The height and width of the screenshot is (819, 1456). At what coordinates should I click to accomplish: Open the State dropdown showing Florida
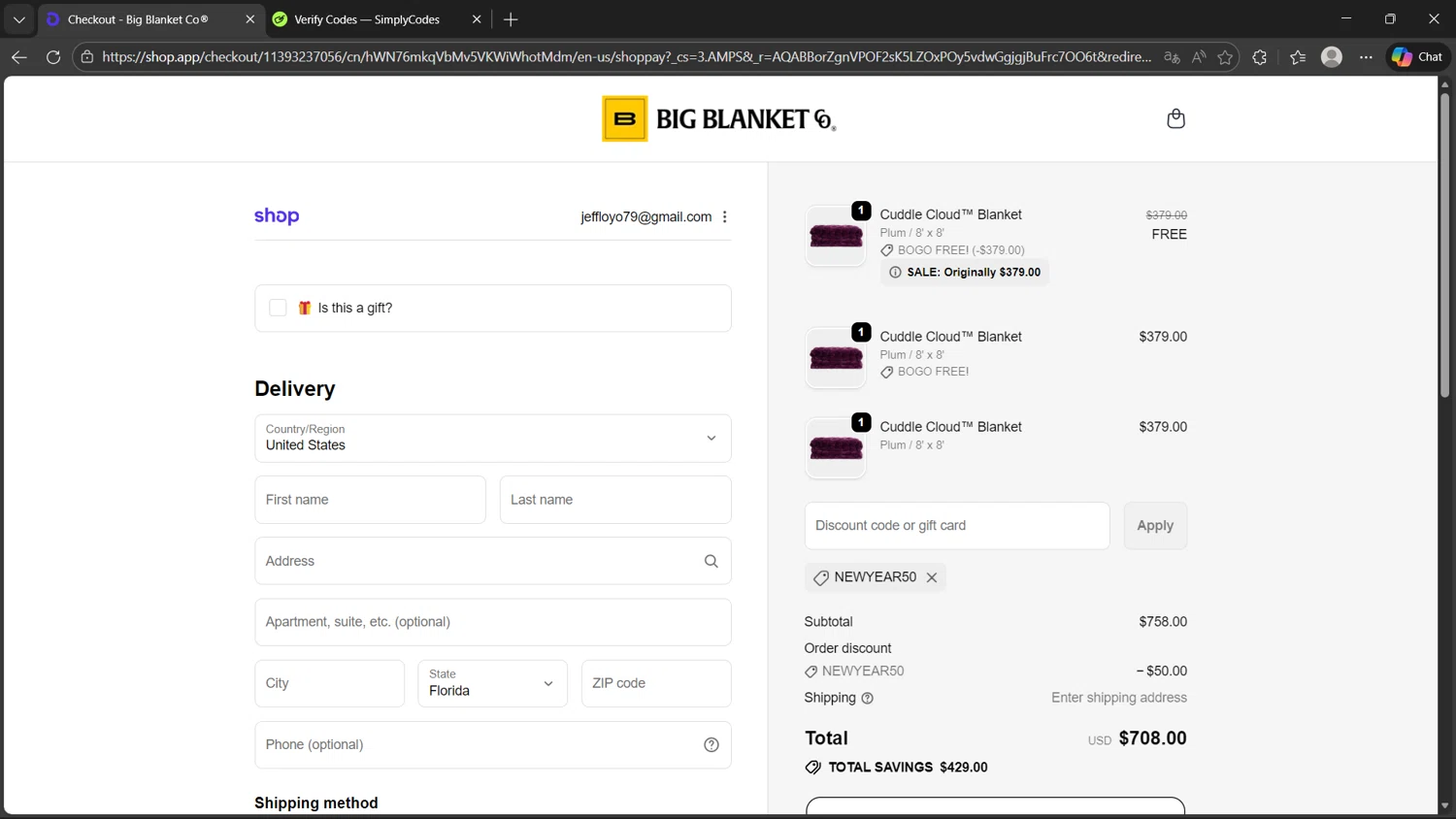(x=493, y=683)
